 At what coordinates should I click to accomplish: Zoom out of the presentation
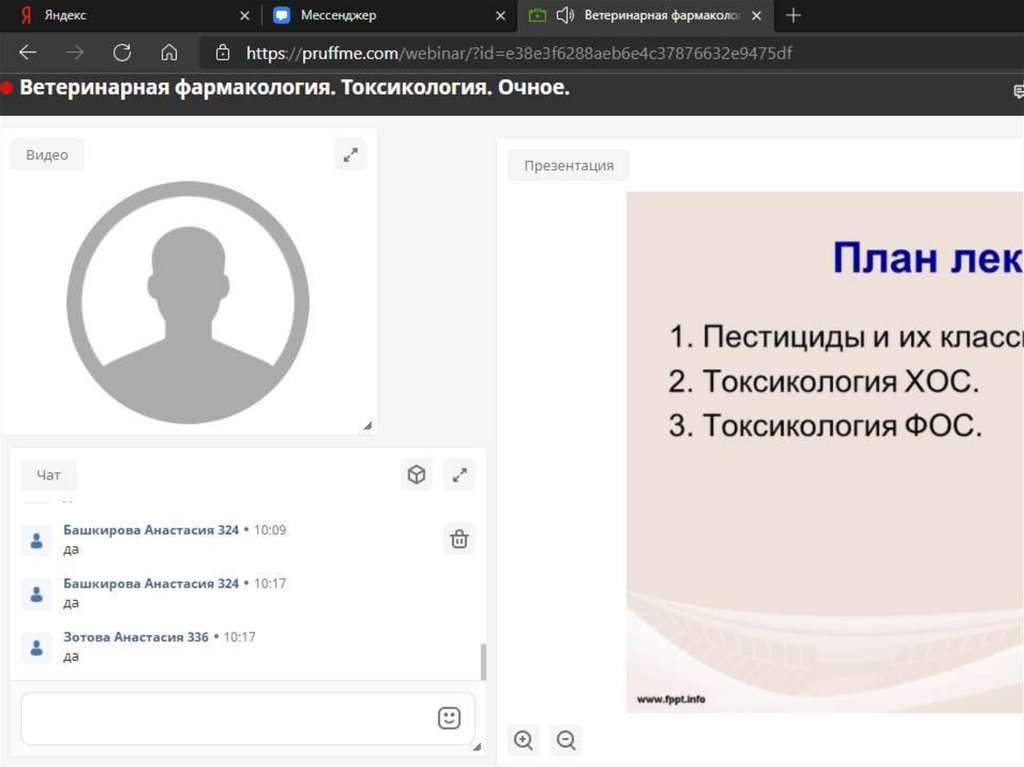pyautogui.click(x=566, y=740)
